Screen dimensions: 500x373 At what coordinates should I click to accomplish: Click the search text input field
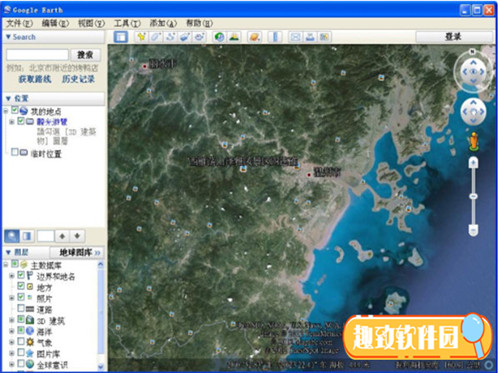37,55
